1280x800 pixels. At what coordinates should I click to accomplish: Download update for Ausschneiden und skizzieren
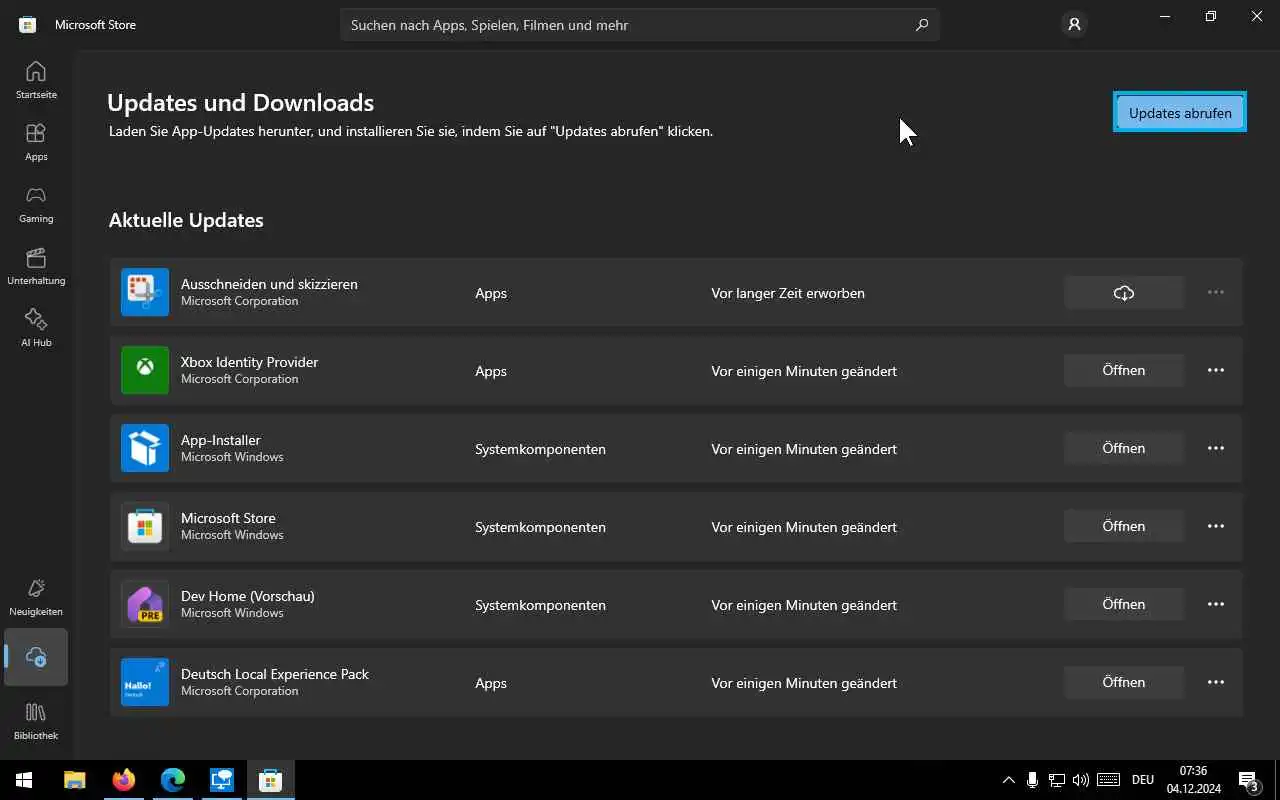pos(1124,292)
